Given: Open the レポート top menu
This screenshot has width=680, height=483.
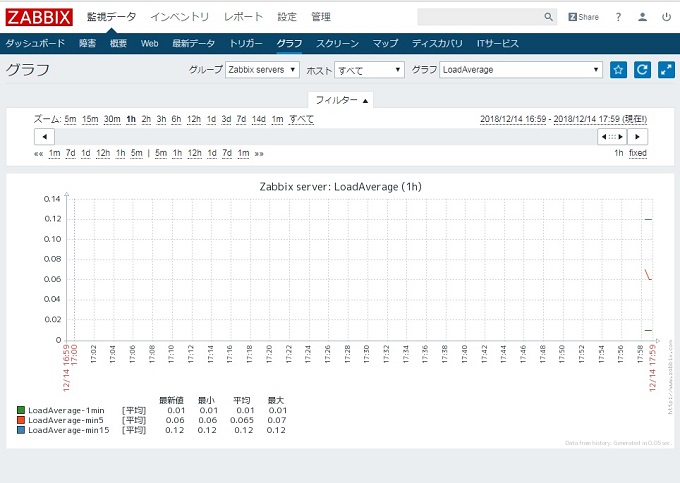Looking at the screenshot, I should [x=243, y=17].
